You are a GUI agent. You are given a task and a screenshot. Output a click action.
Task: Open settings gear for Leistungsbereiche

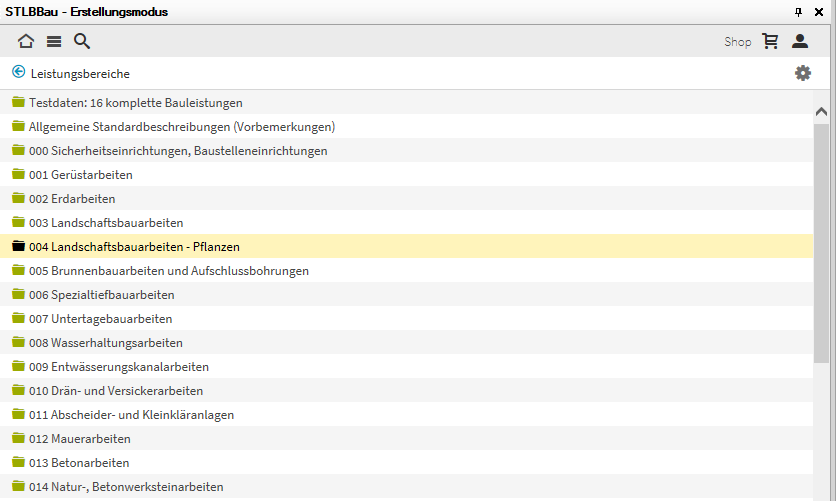[802, 73]
